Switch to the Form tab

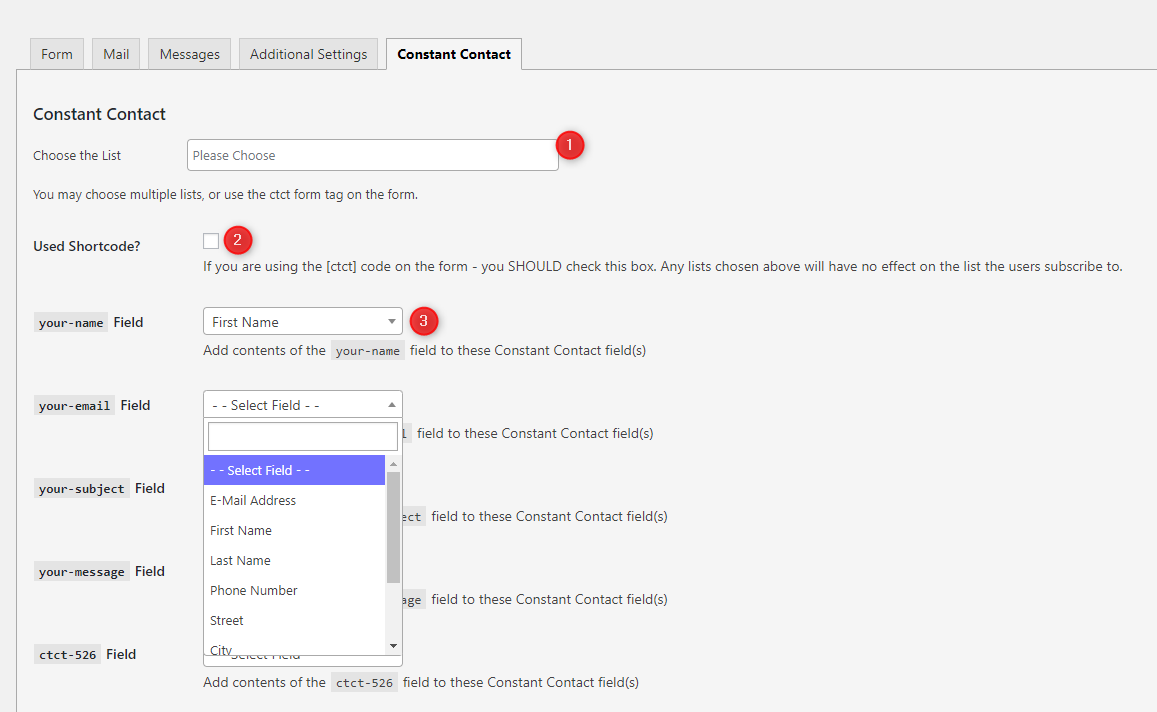57,54
